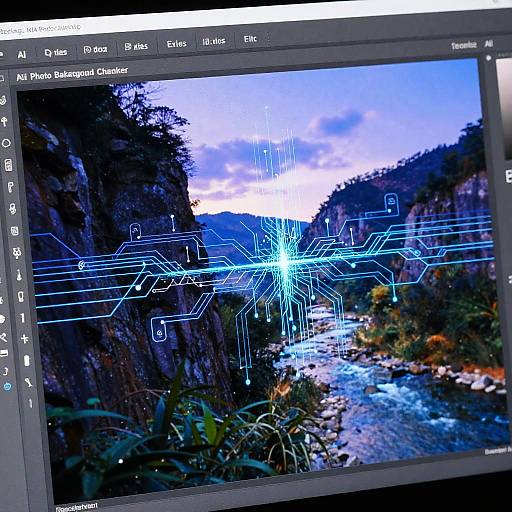The width and height of the screenshot is (512, 512).
Task: Pick a tone from the gradient swatch in right panel
Action: pos(504,110)
